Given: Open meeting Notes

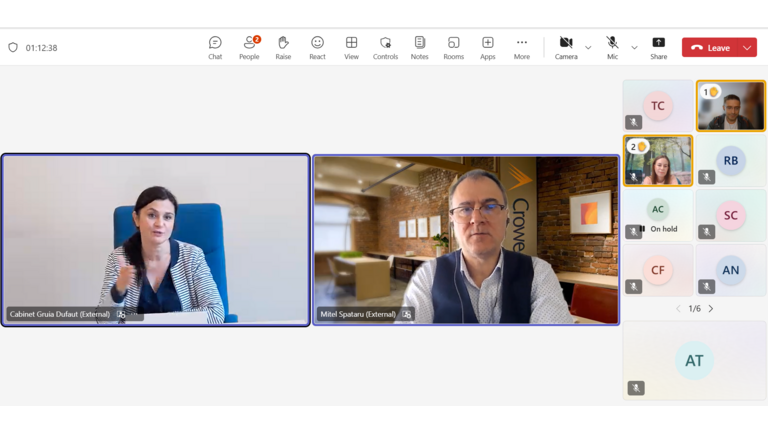Looking at the screenshot, I should [419, 47].
